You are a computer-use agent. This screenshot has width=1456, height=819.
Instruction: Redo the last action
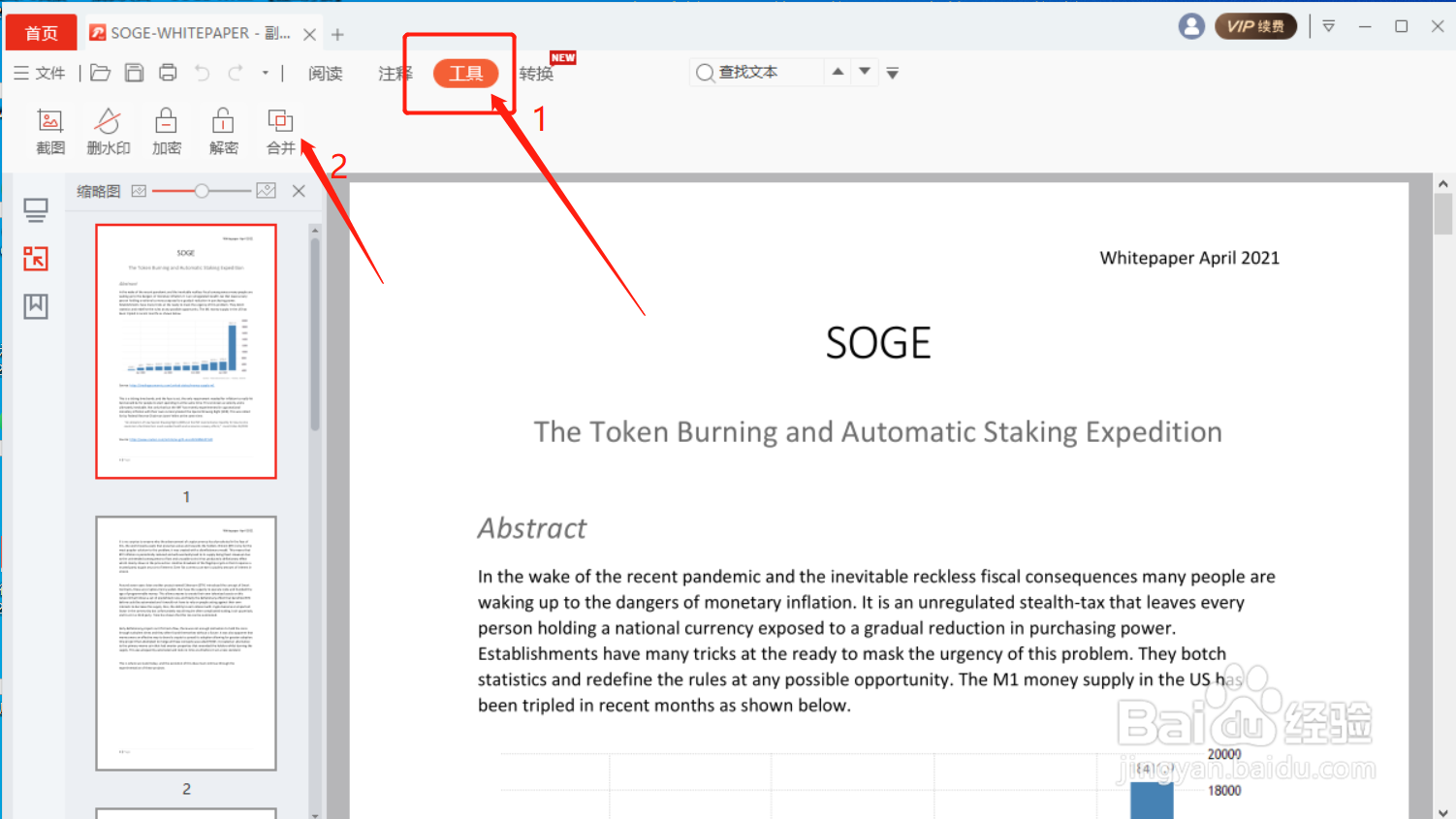(x=236, y=73)
